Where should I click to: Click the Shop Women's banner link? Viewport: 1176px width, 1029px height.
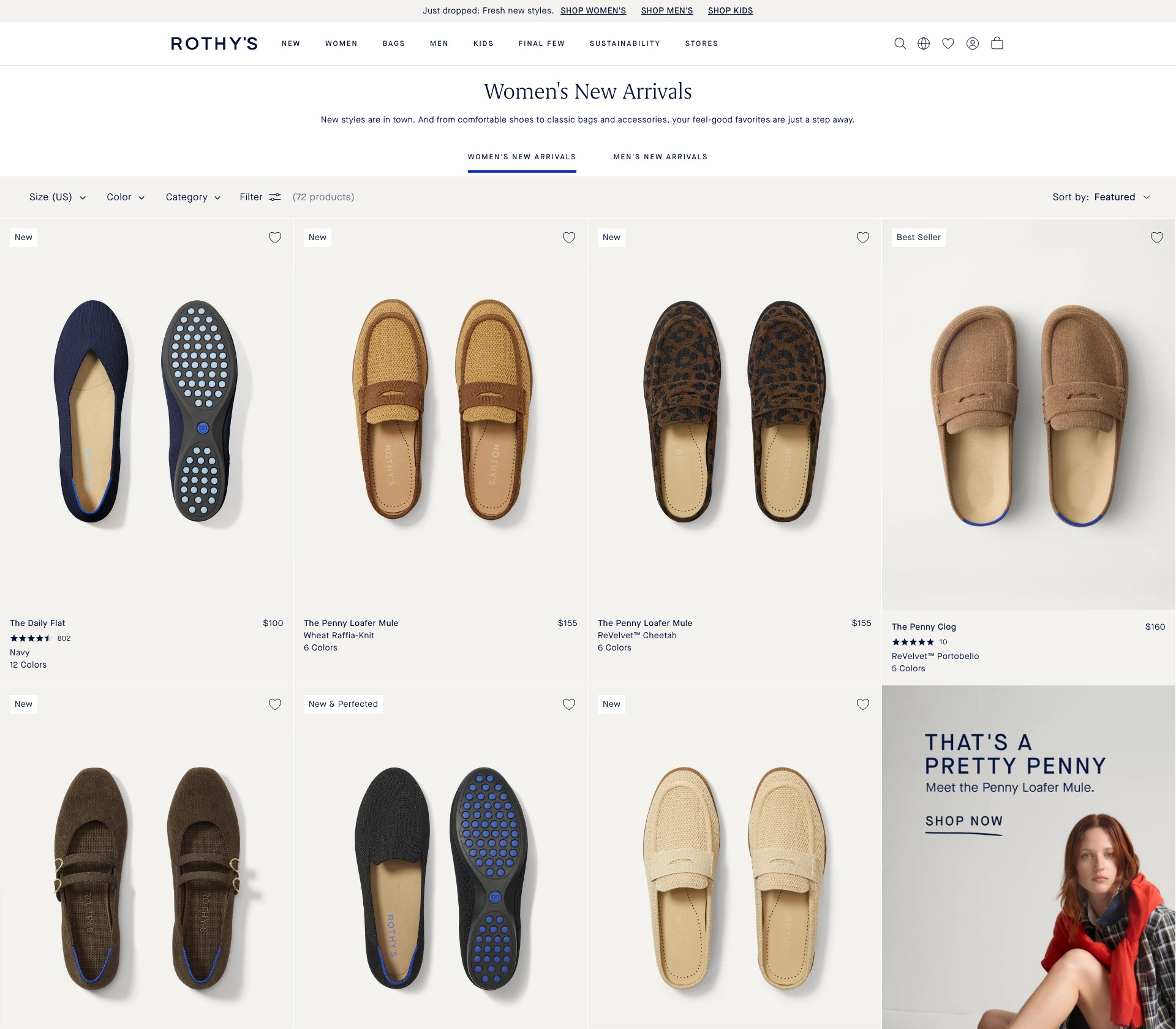pyautogui.click(x=593, y=10)
